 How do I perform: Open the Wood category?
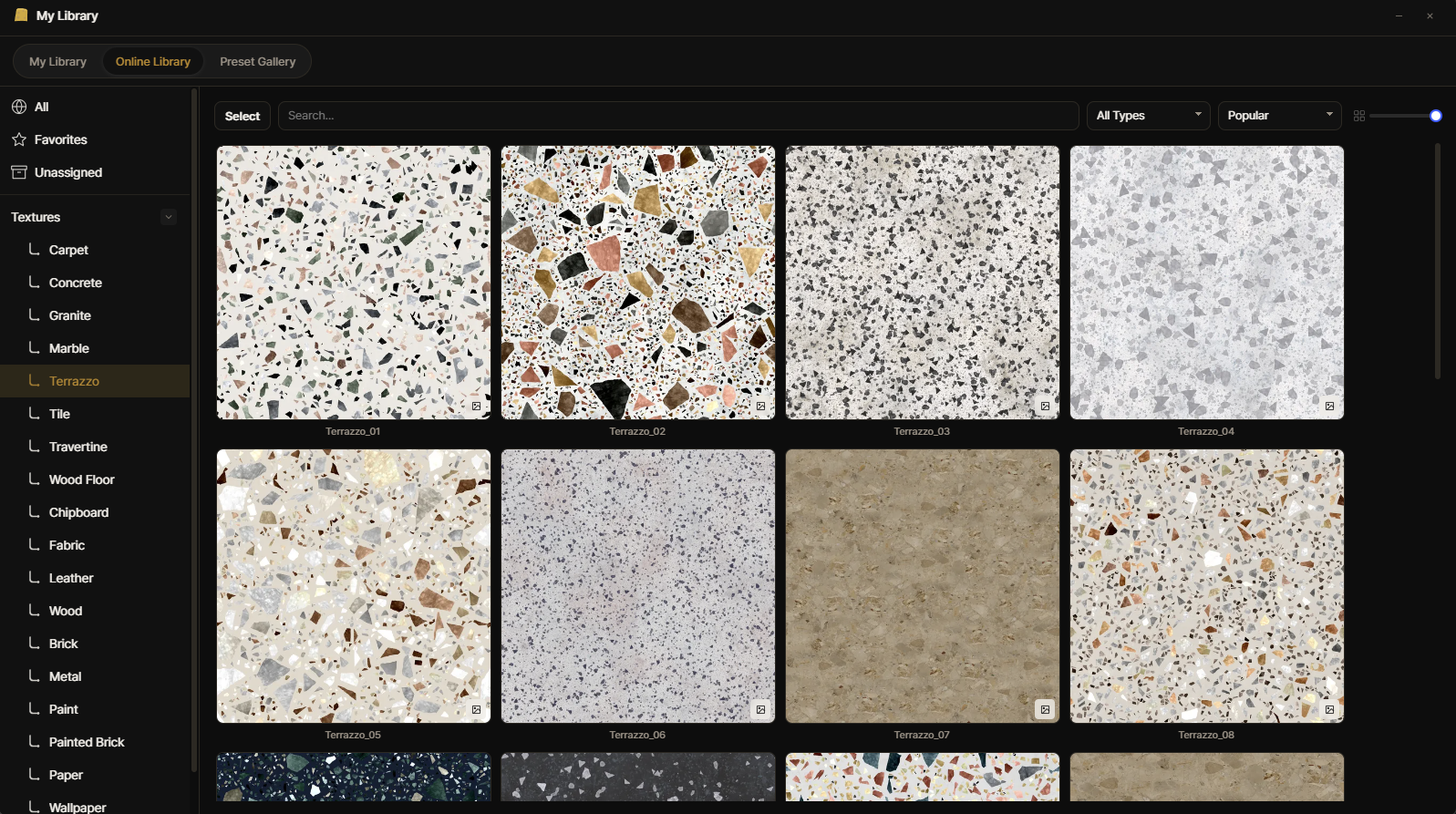(95, 611)
